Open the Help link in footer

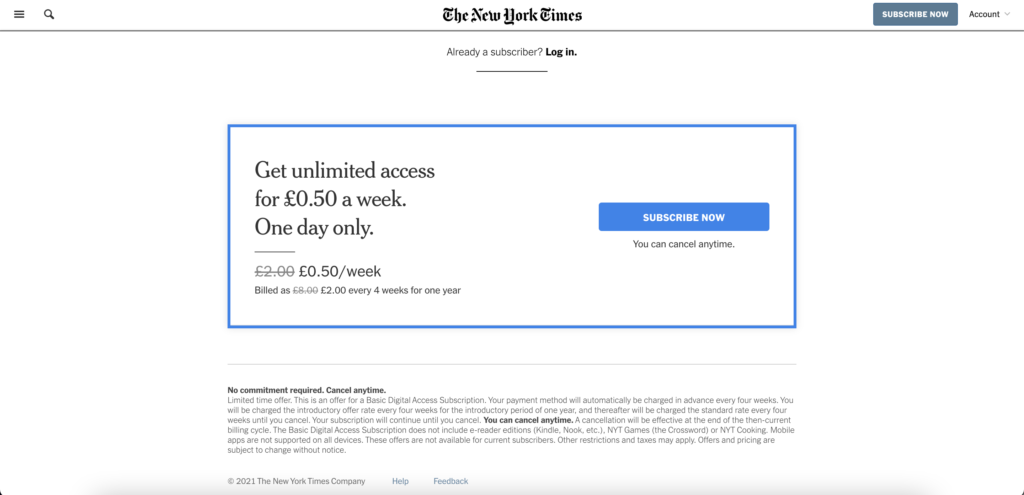[x=400, y=481]
